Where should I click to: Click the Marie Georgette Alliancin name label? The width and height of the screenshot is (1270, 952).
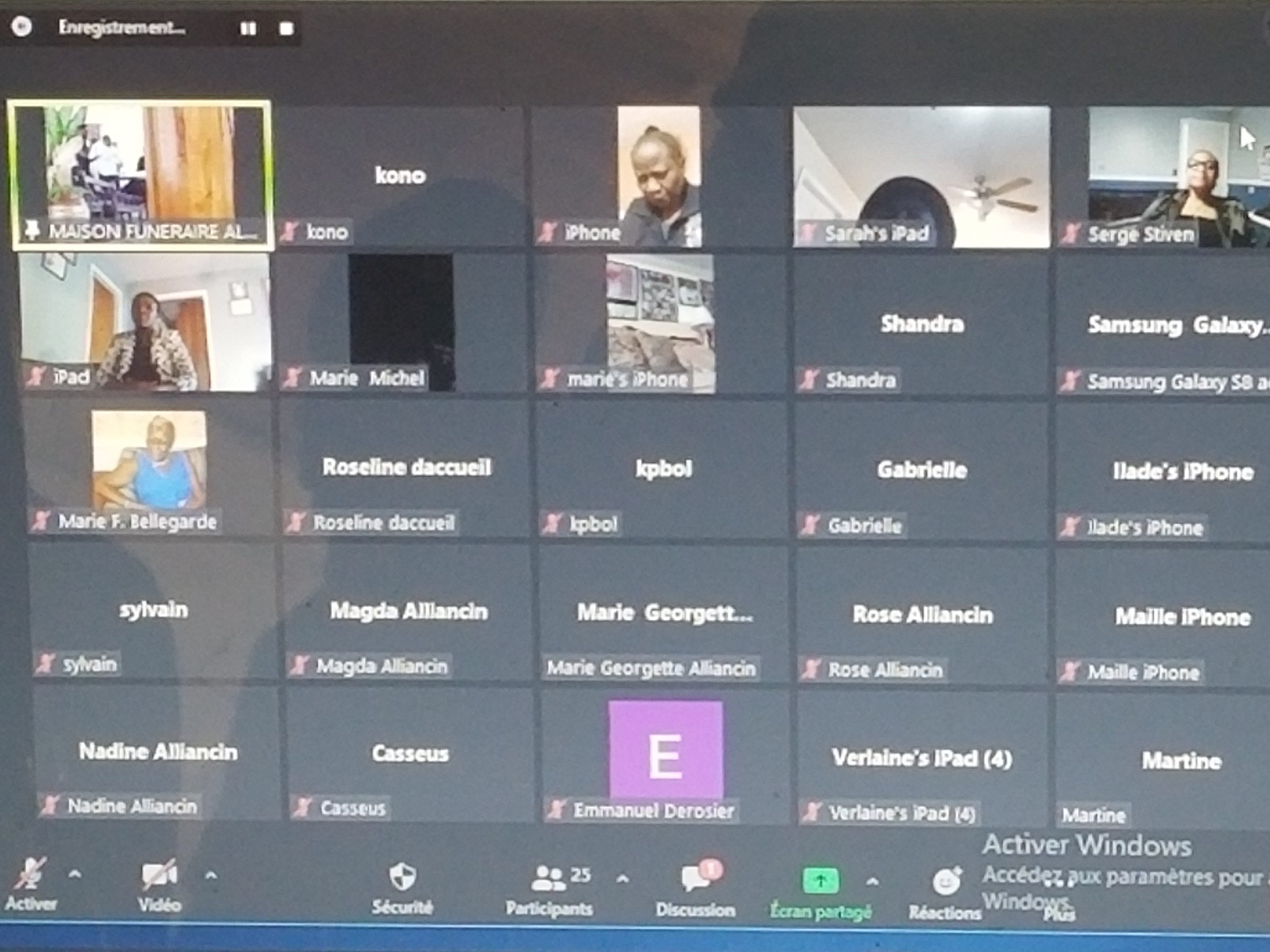pyautogui.click(x=651, y=668)
